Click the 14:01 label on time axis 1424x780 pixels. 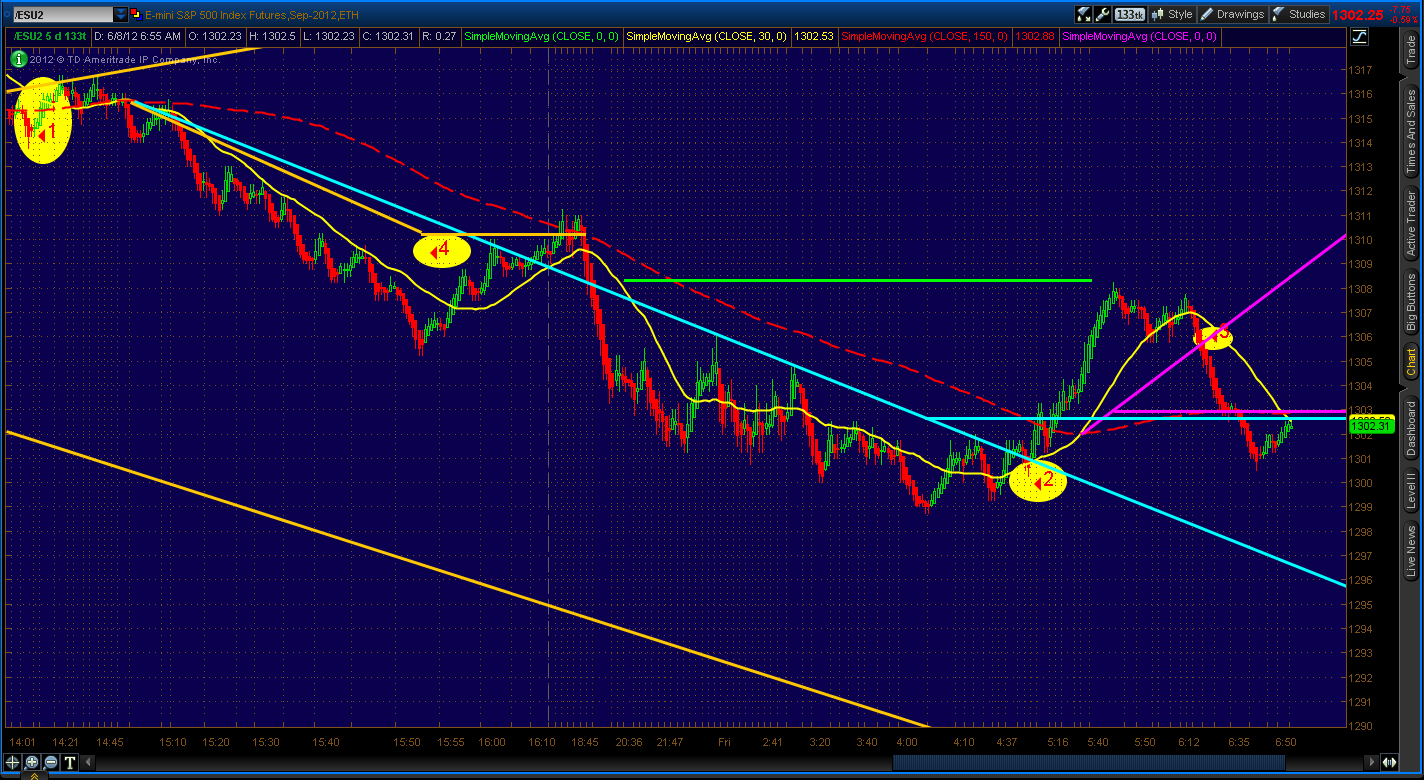click(22, 742)
